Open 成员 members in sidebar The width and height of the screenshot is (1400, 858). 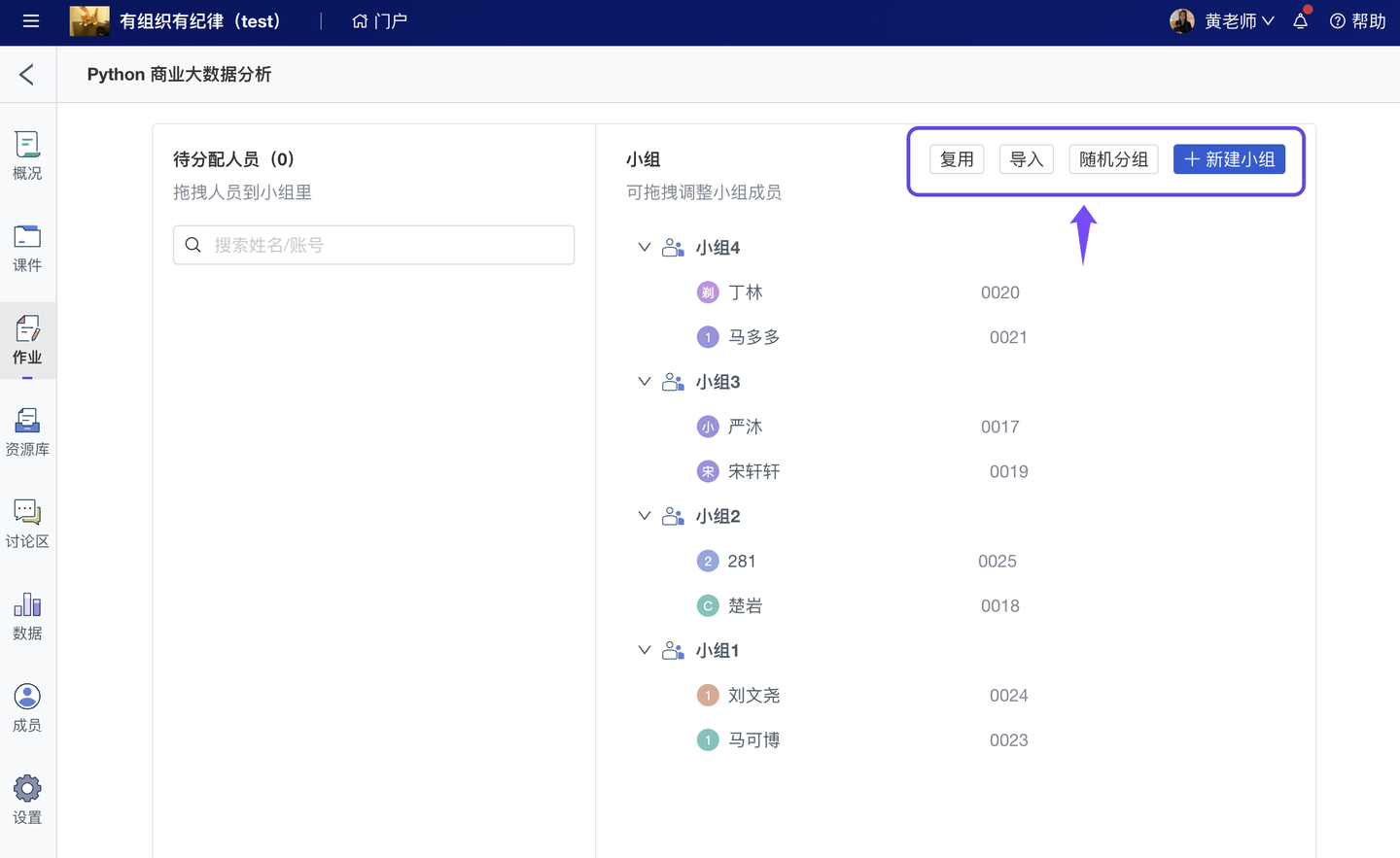[x=27, y=708]
